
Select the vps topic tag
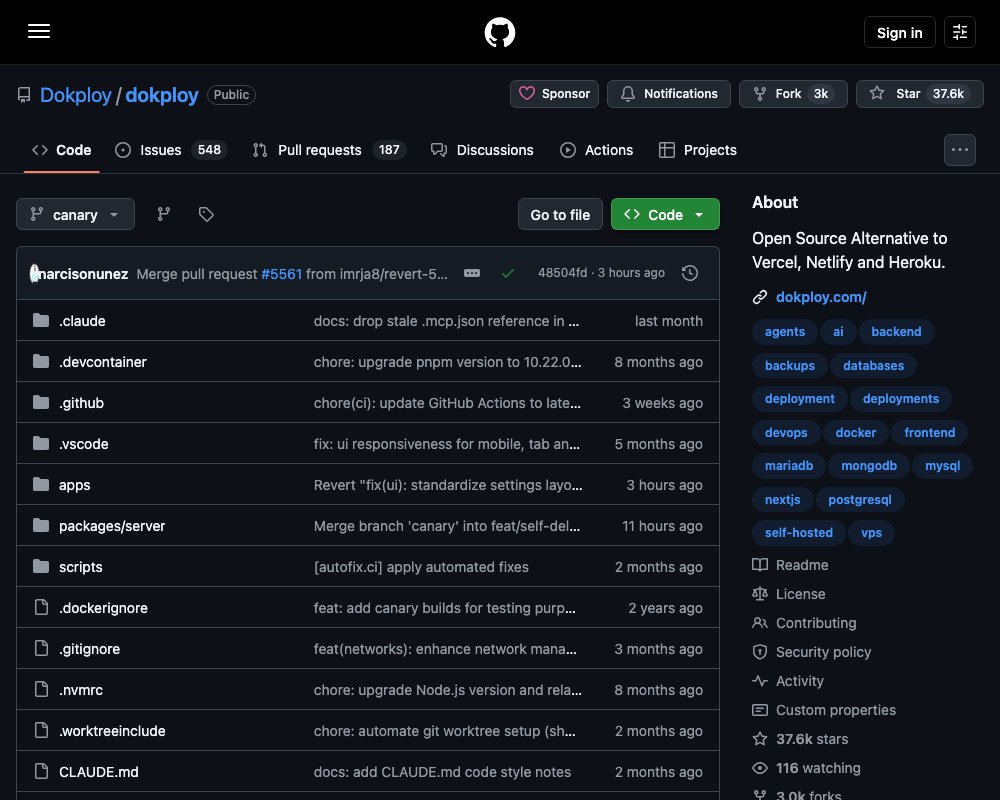(871, 533)
